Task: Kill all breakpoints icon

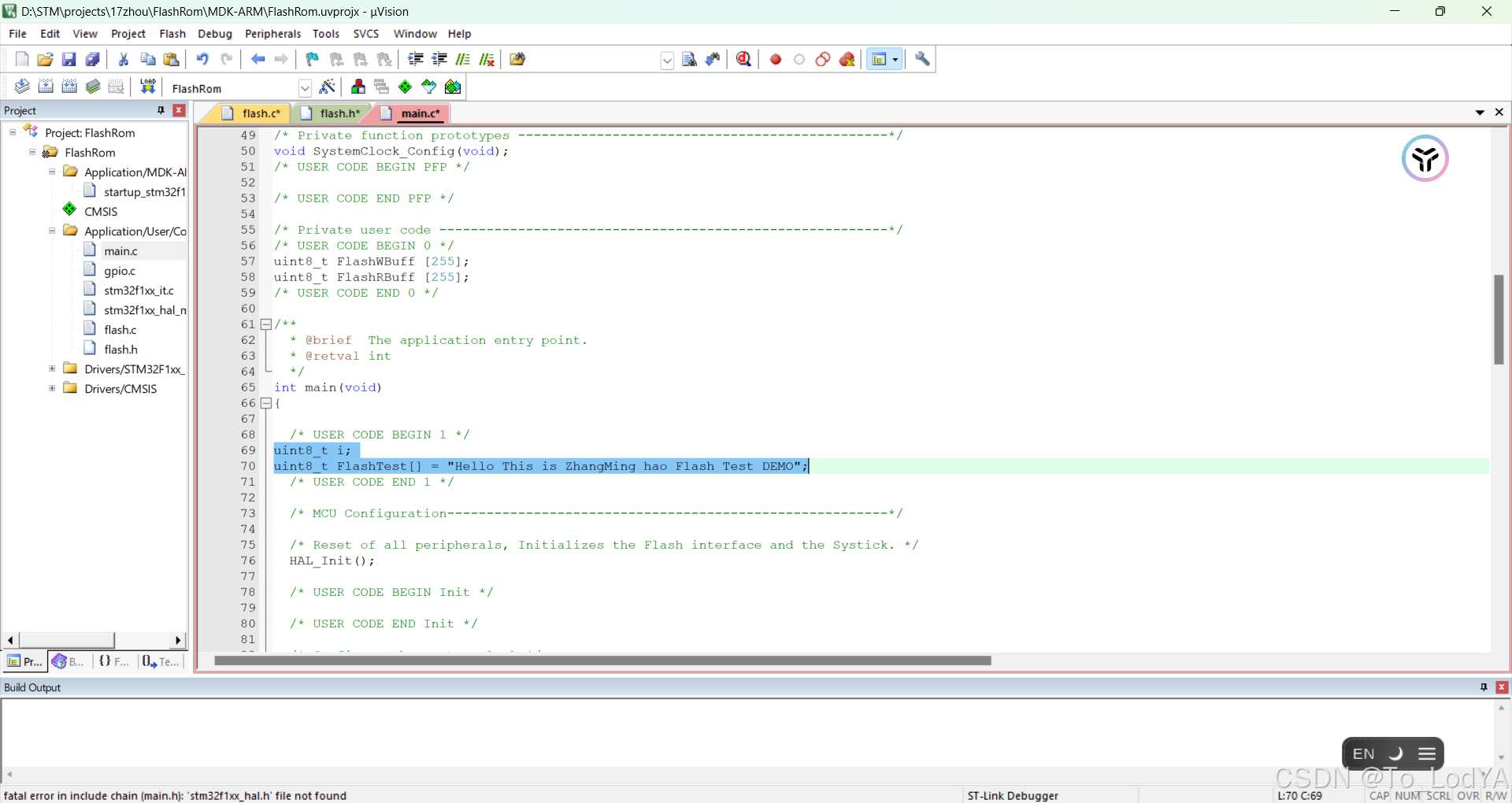Action: point(847,59)
